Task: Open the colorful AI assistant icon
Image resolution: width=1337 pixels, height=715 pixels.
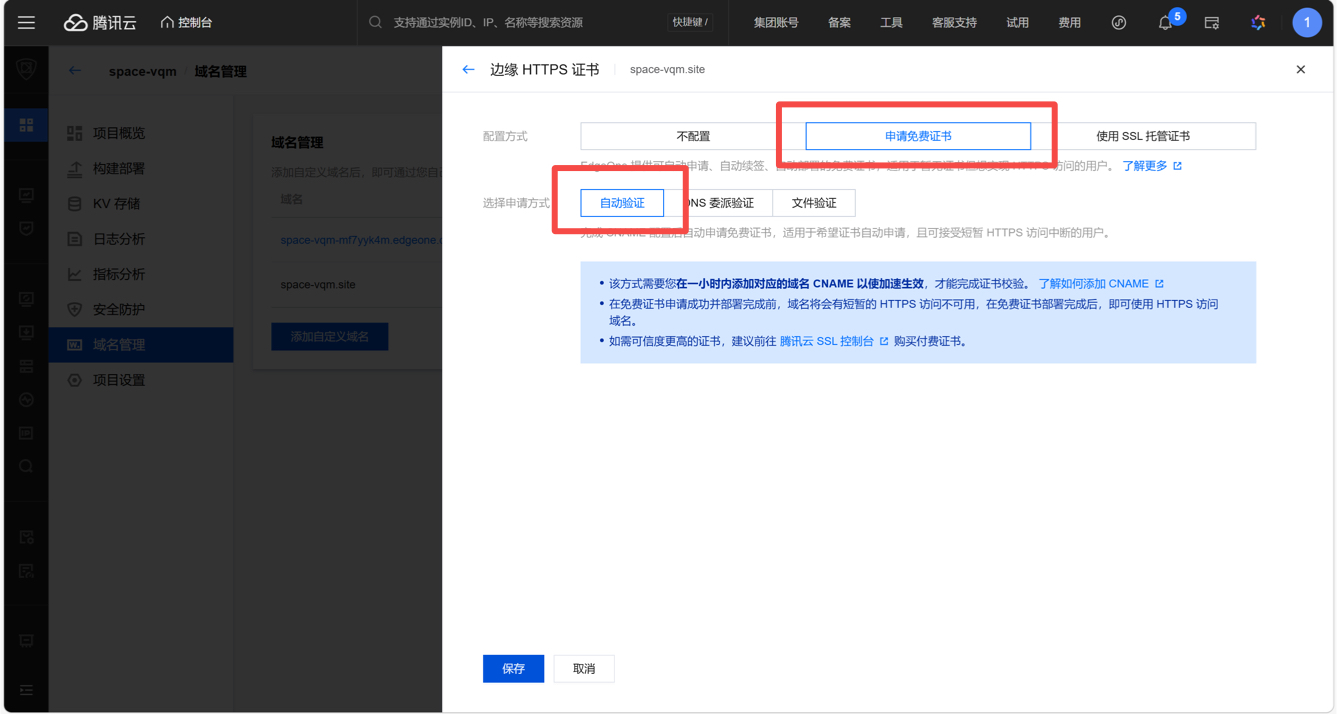Action: (1258, 22)
